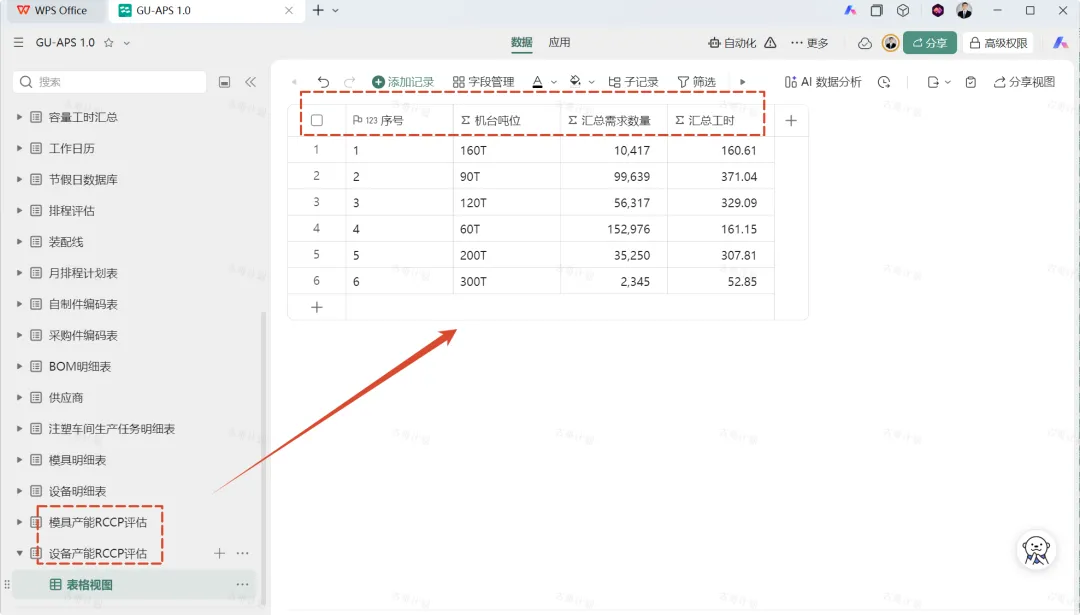Open the assistant mascot chat icon
This screenshot has height=615, width=1080.
1037,550
